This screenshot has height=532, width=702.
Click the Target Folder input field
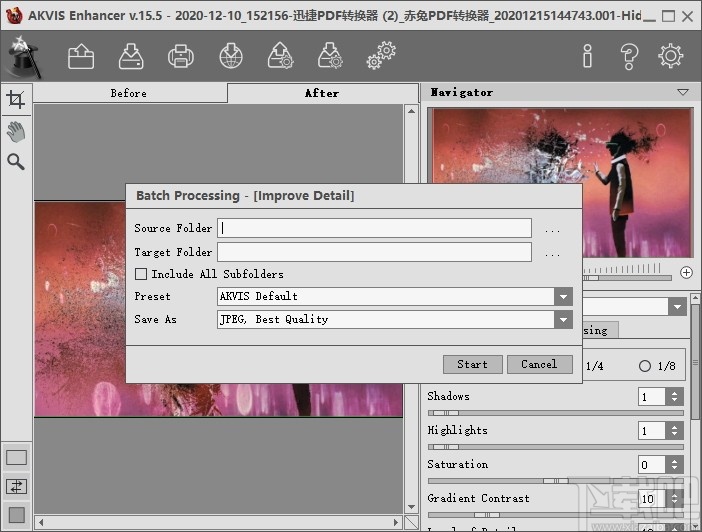[374, 252]
